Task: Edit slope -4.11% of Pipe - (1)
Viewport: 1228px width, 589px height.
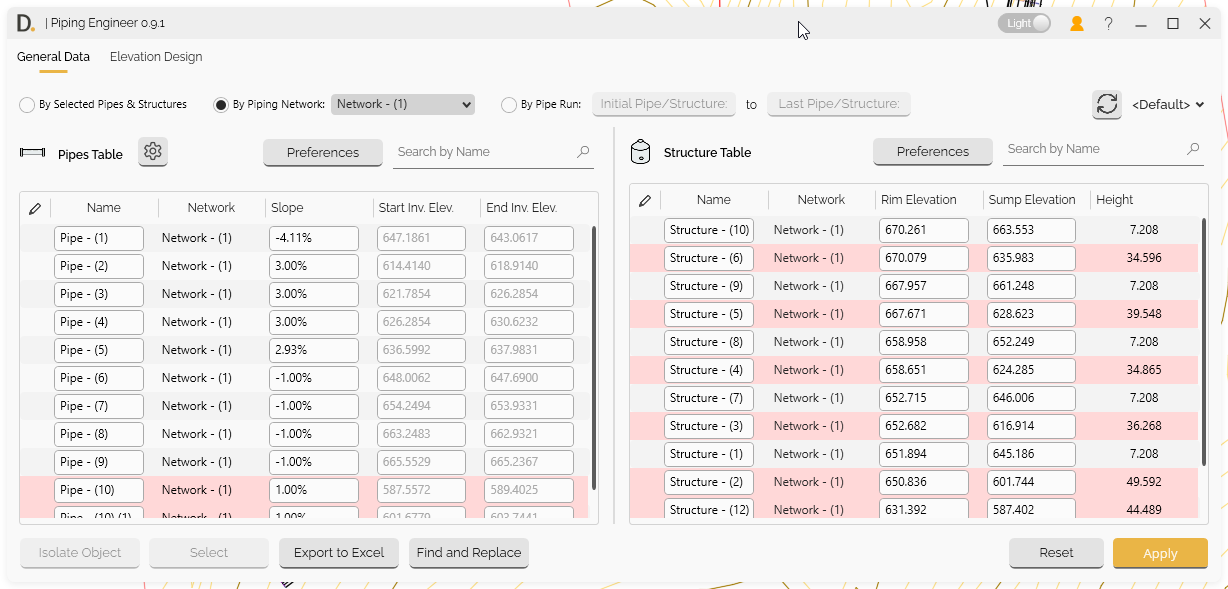Action: (314, 238)
